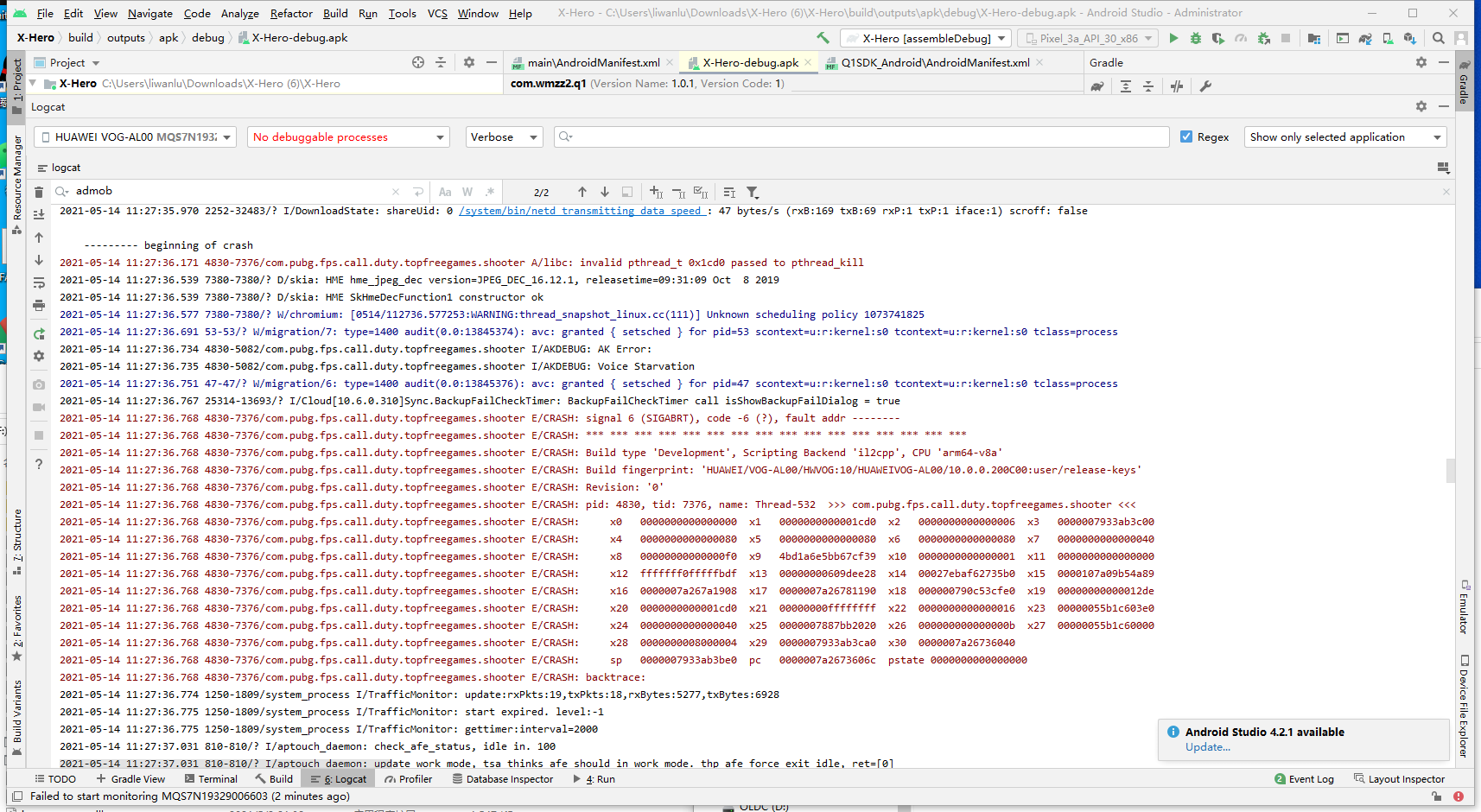Capture screenshot with camera icon
The width and height of the screenshot is (1481, 812).
point(39,384)
